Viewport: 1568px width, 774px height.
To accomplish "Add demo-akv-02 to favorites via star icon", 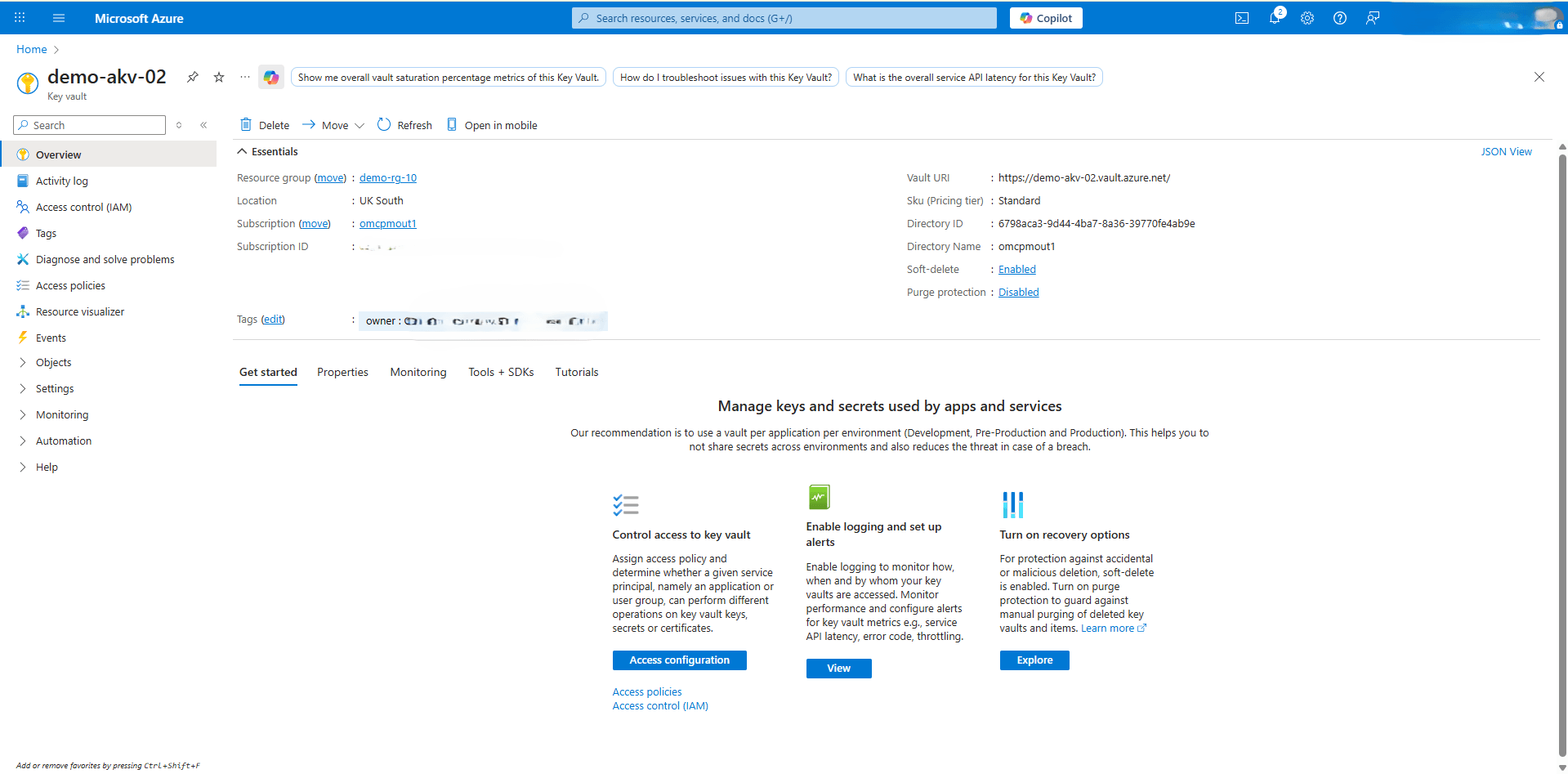I will (218, 77).
